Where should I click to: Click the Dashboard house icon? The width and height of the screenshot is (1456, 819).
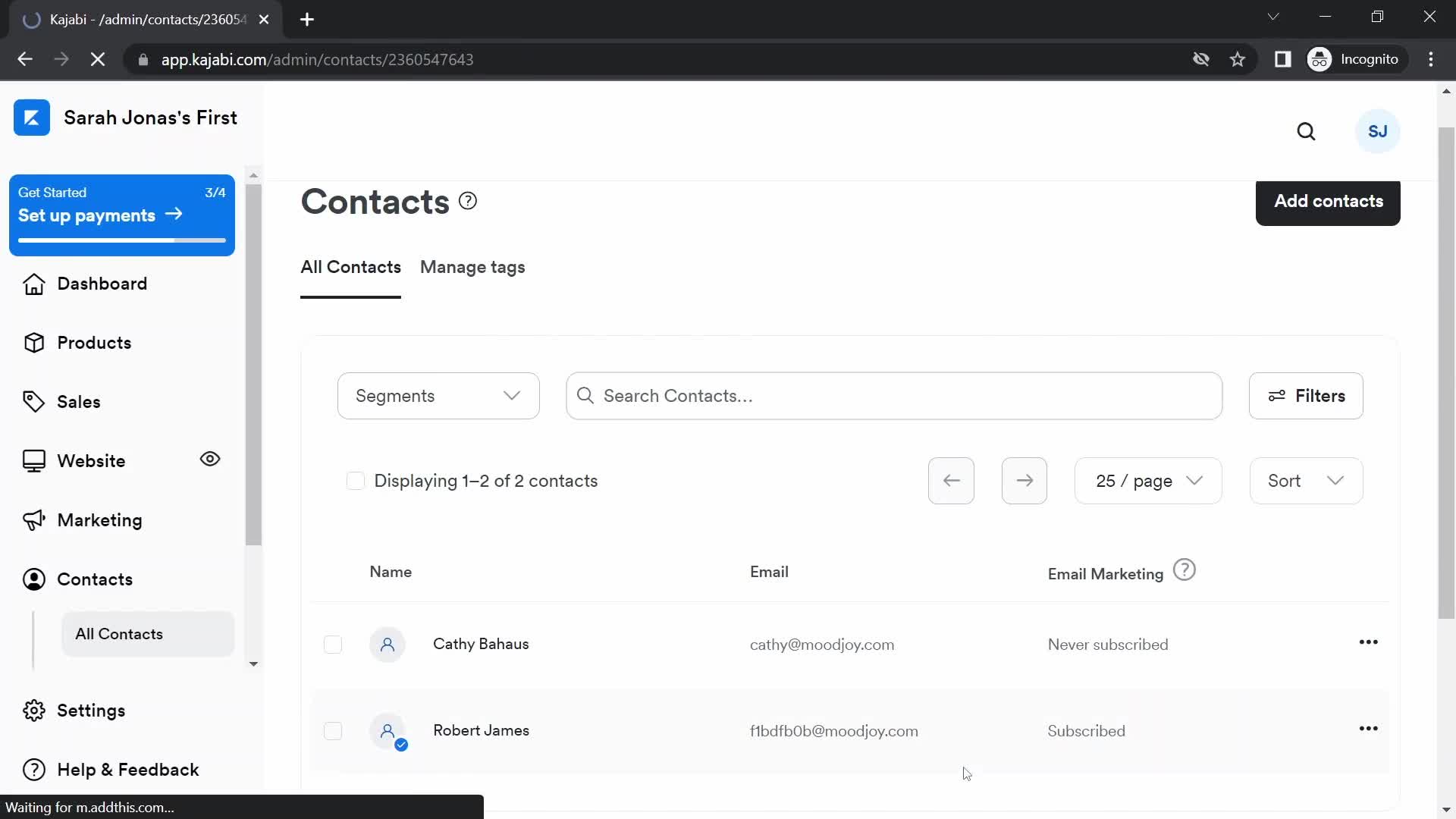pos(33,284)
